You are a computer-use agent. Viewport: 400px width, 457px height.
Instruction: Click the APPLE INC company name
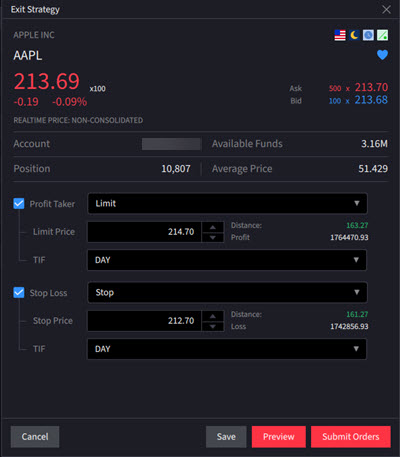click(x=34, y=35)
